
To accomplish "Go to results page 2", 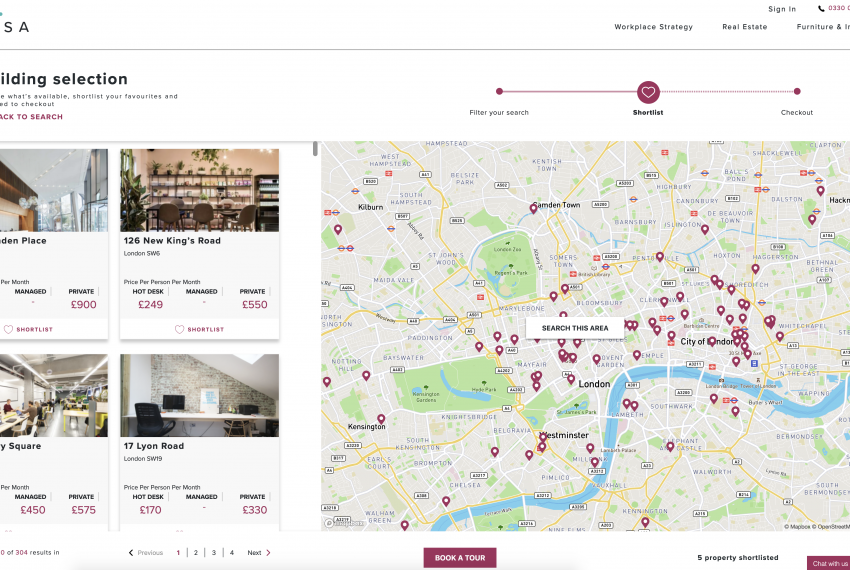I will [x=196, y=553].
